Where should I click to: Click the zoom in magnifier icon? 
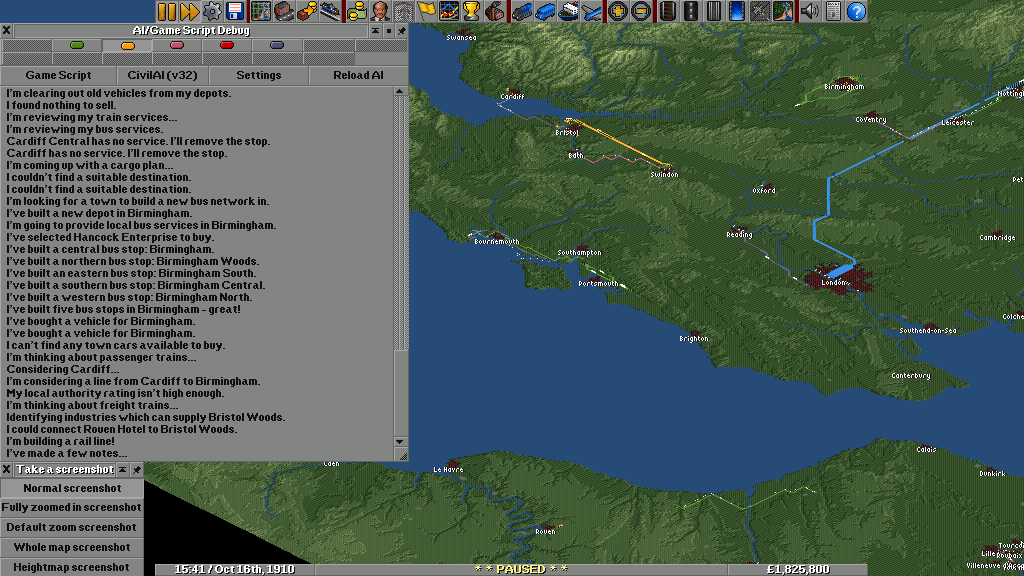(618, 12)
